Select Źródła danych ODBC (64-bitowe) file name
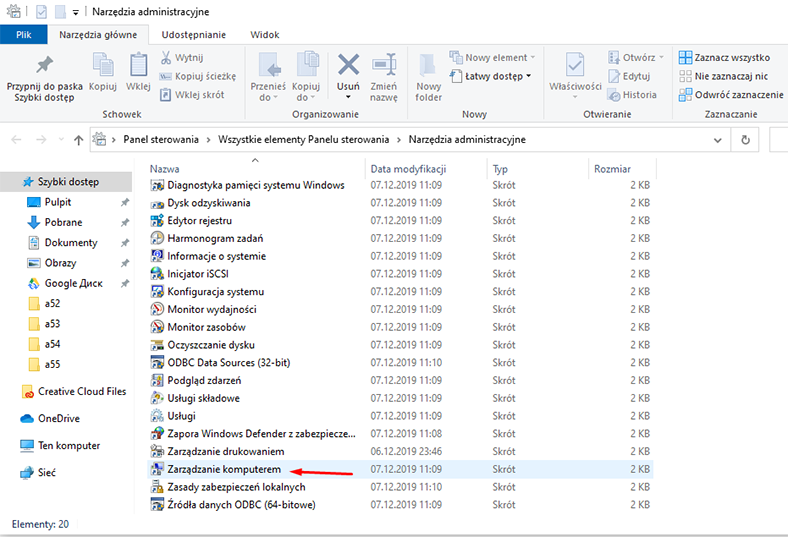The image size is (788, 537). [x=241, y=504]
